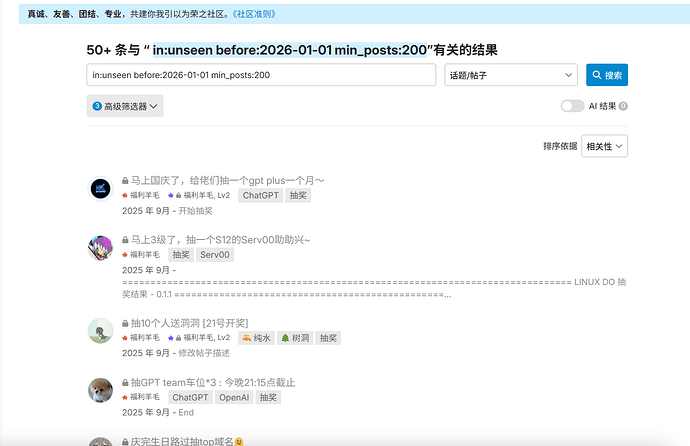
Task: Open topic 庆完生日路过抽top域名
Action: coord(182,441)
